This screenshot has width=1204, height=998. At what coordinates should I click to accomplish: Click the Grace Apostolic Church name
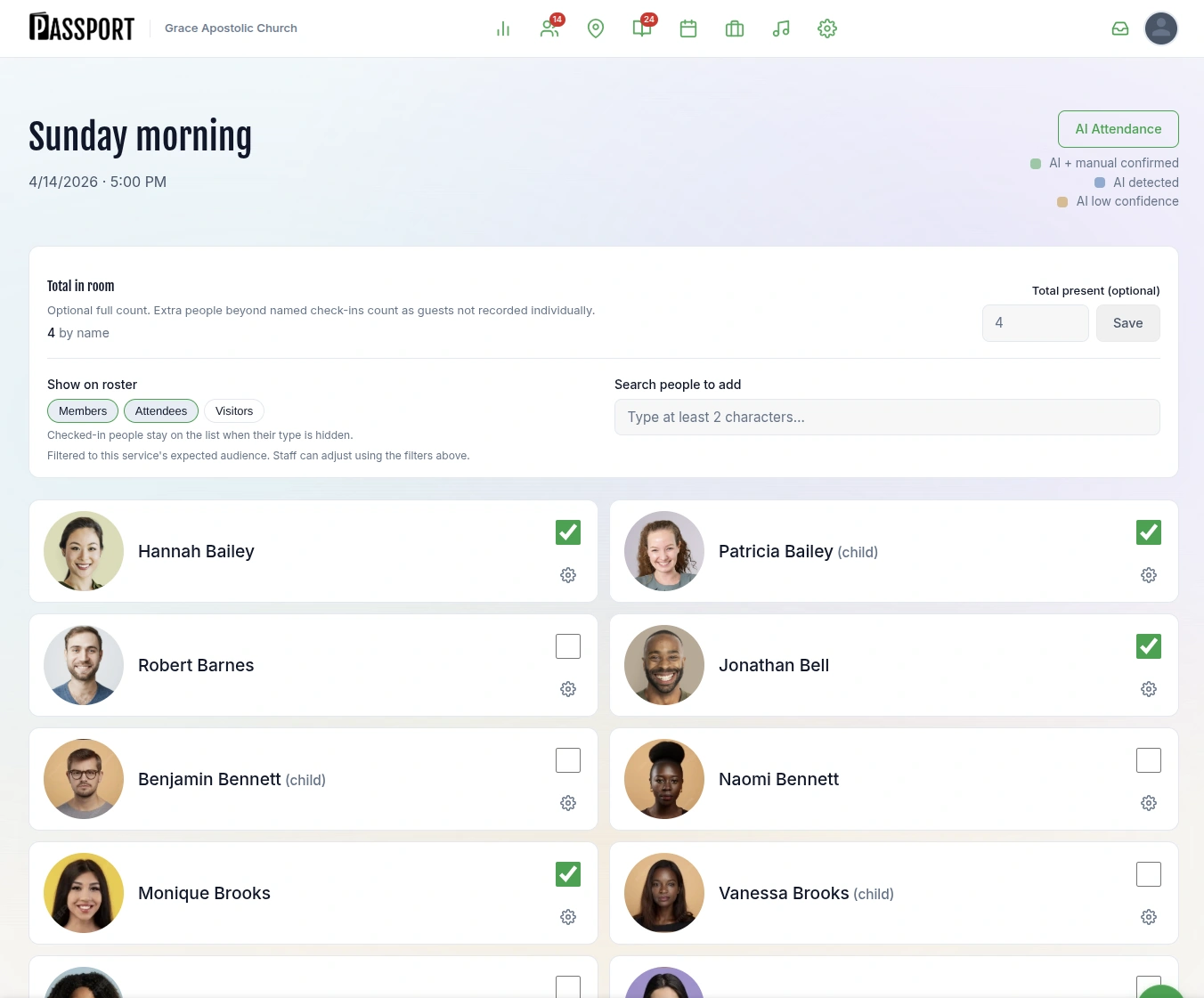(231, 28)
